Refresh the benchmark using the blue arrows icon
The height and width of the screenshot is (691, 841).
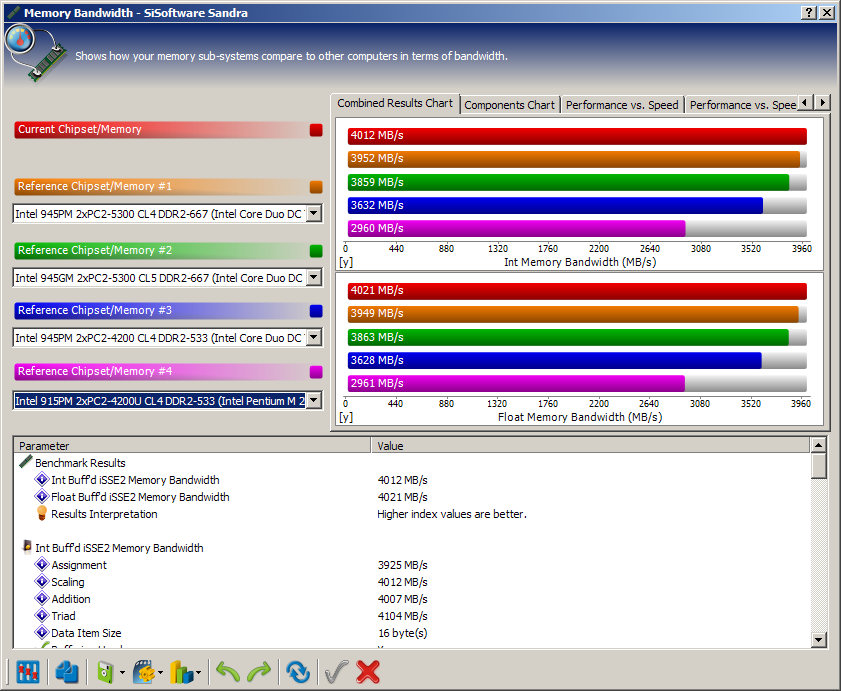coord(298,672)
